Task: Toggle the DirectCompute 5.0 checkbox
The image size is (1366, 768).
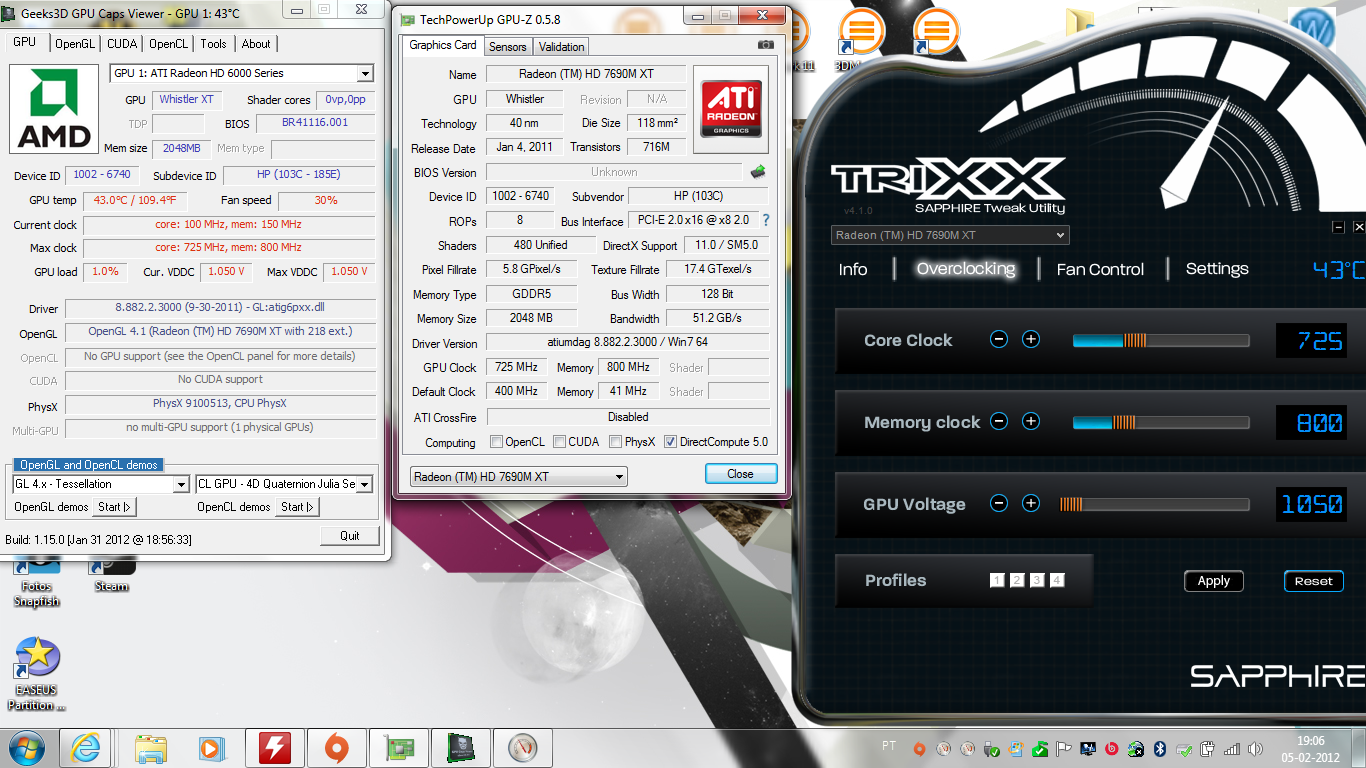Action: (x=670, y=442)
